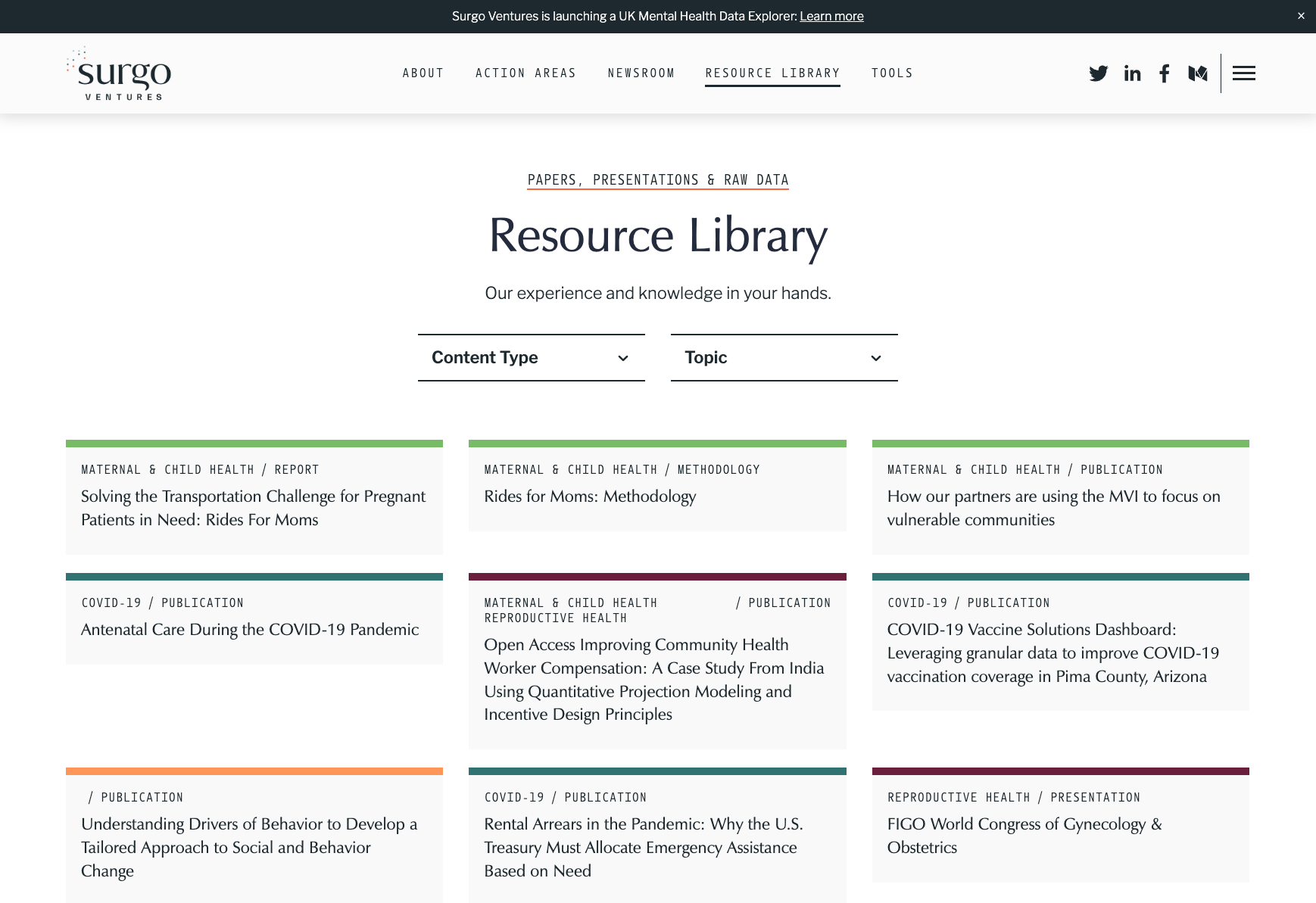Click the COVID-19 / Publication label above Rental Arrears
1316x903 pixels.
point(565,798)
